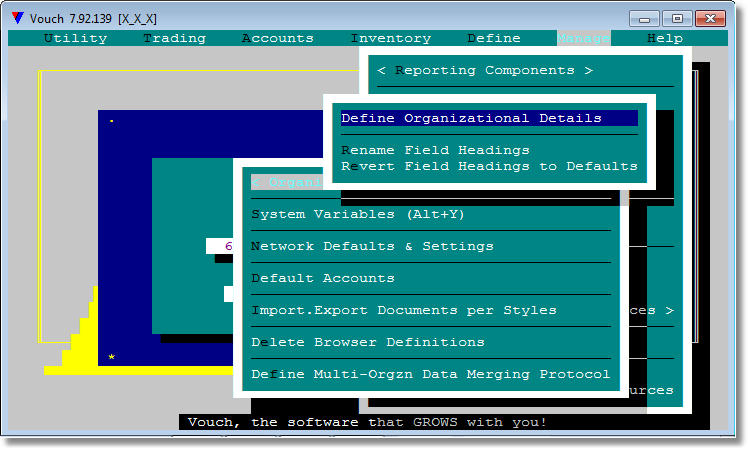The image size is (748, 450).
Task: Open the Help menu
Action: tap(665, 38)
